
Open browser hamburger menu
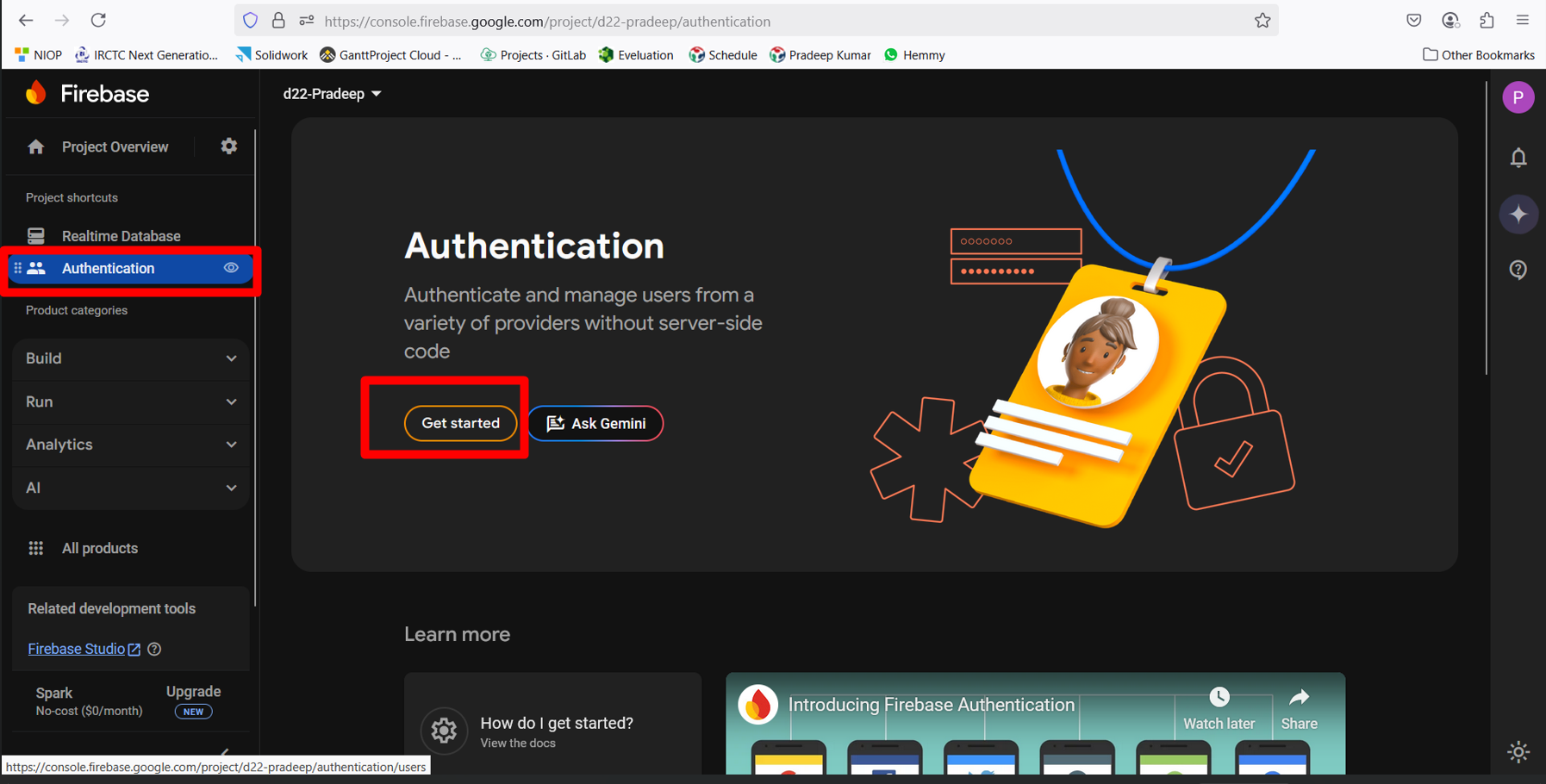point(1523,21)
